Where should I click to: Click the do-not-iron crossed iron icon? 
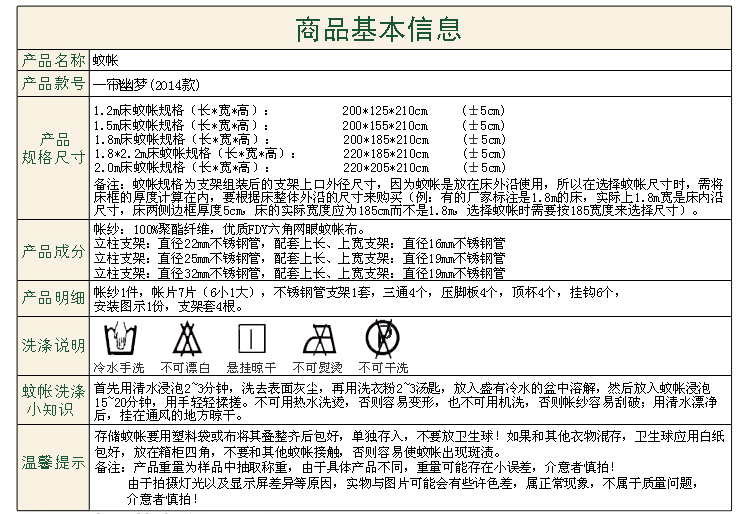click(x=320, y=339)
